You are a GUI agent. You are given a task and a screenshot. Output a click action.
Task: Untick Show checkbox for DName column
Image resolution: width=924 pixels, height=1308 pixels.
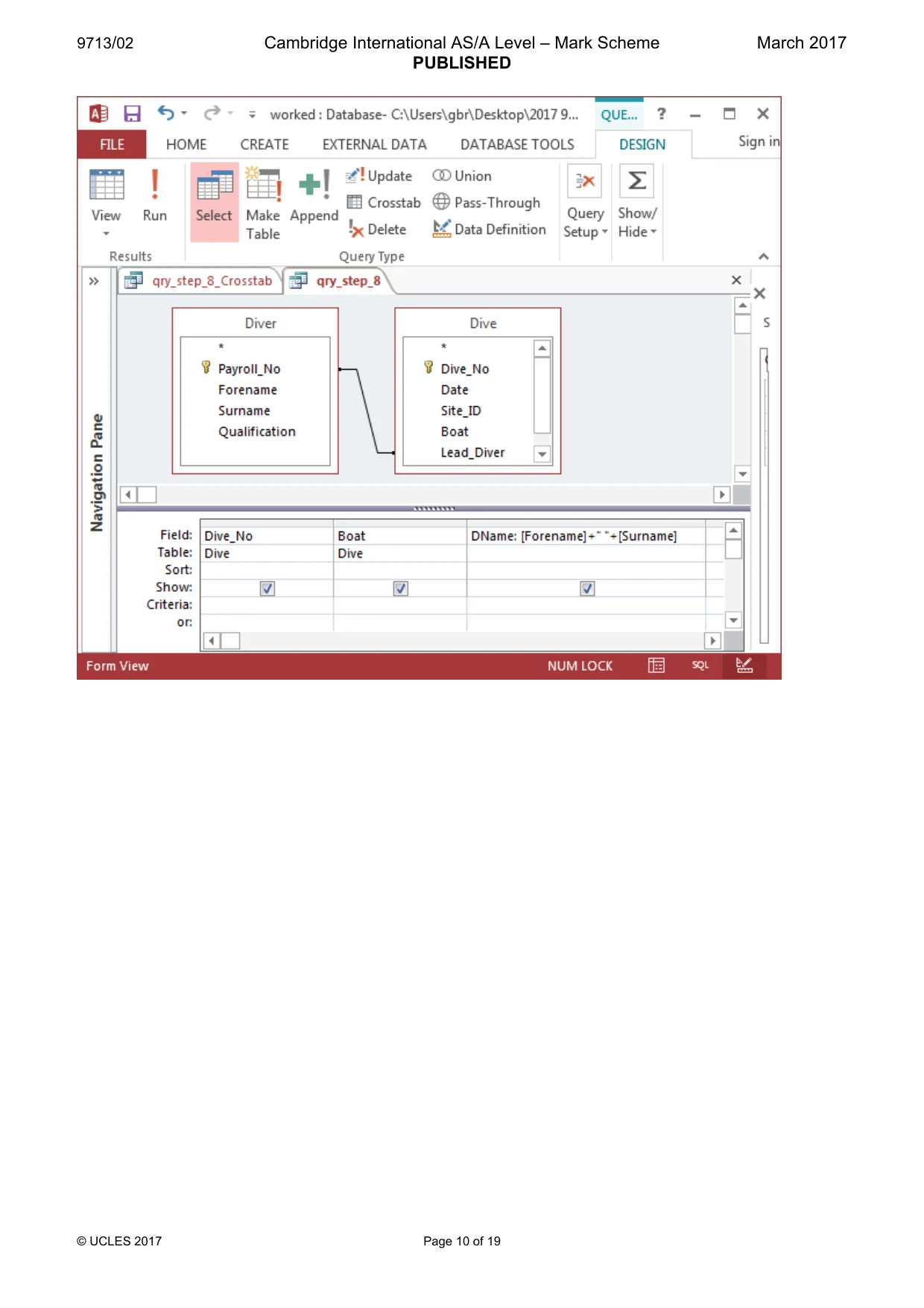pyautogui.click(x=587, y=589)
